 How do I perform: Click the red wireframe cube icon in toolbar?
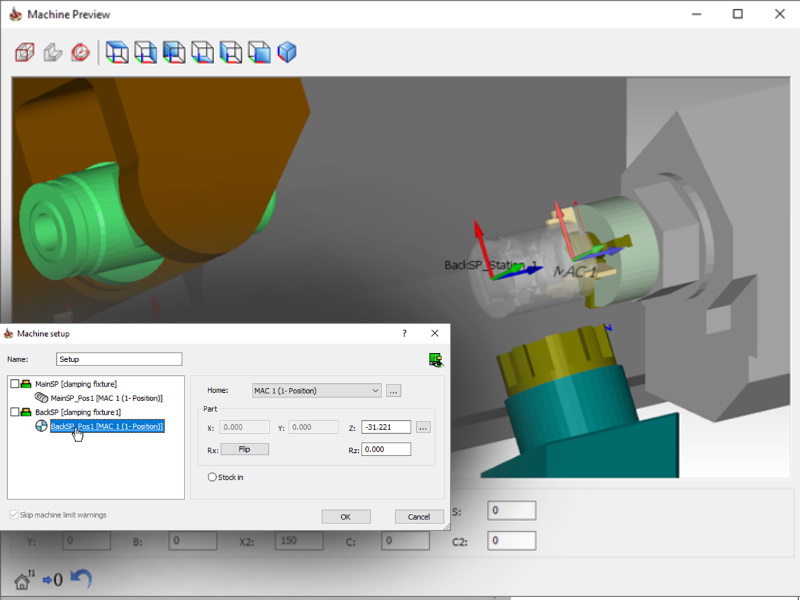tap(25, 52)
